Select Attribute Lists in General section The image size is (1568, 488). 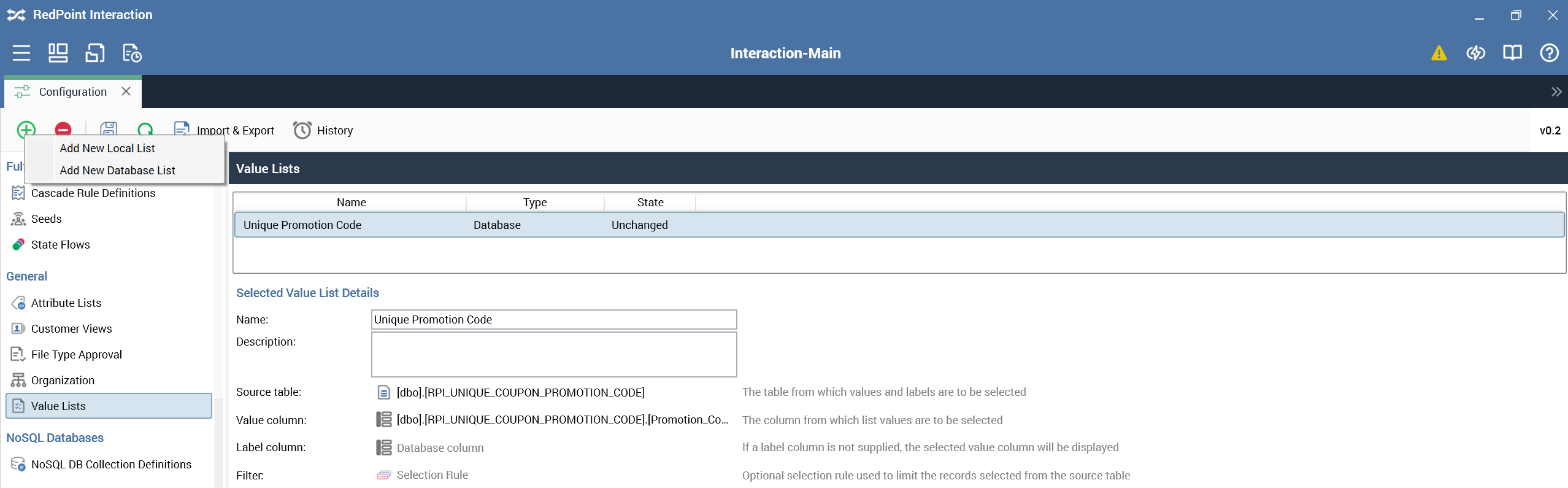click(66, 303)
